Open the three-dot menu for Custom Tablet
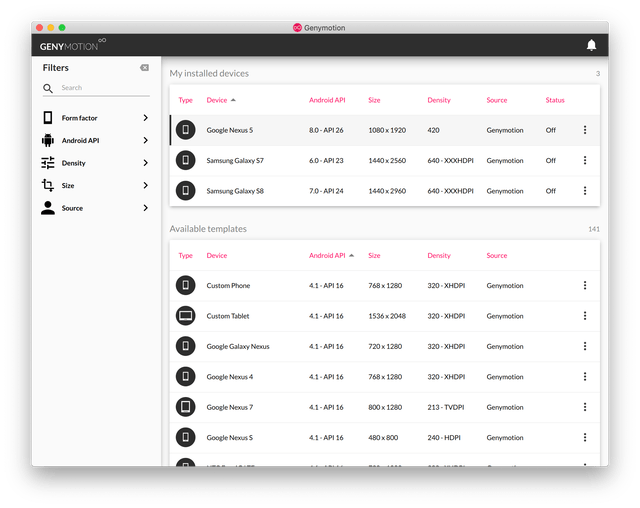 tap(585, 316)
